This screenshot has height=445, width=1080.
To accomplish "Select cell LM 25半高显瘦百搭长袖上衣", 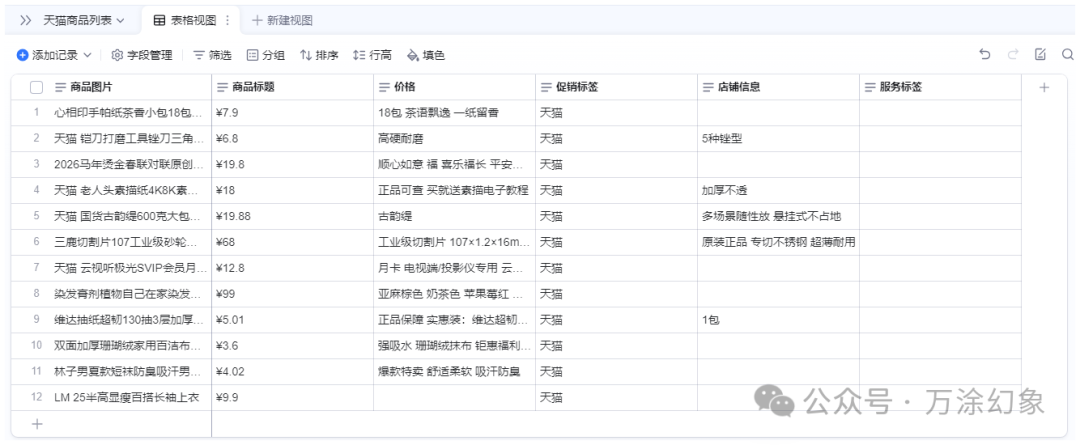I will point(129,397).
